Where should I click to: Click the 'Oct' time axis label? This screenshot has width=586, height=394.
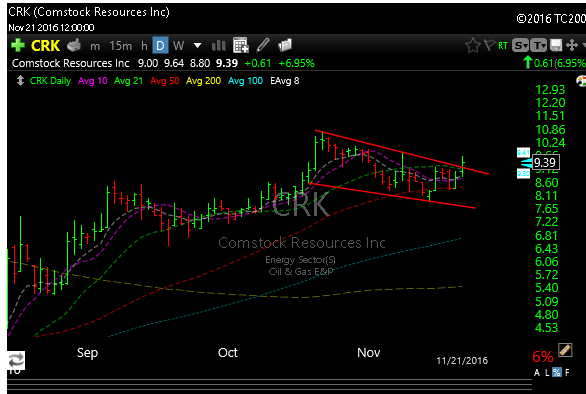click(x=228, y=353)
